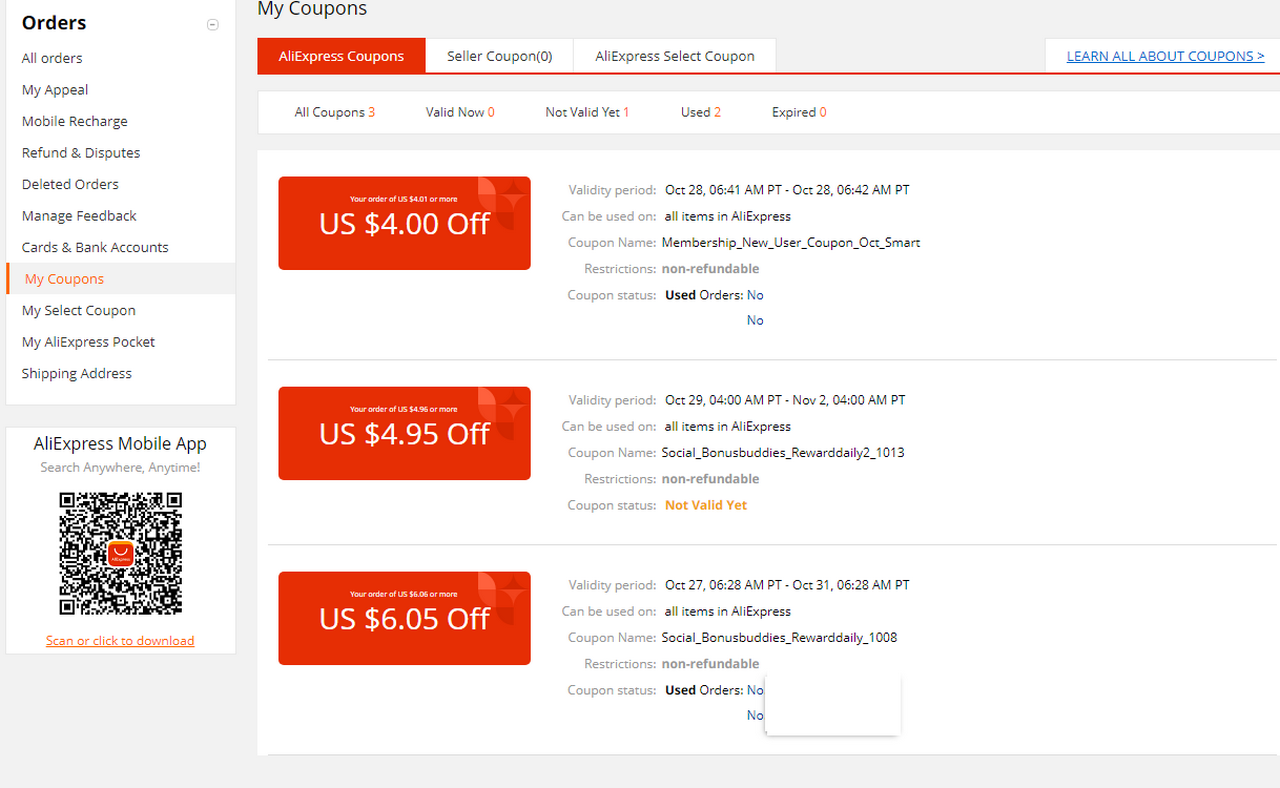Open order link beside Used Orders on $4.00 coupon
Image resolution: width=1280 pixels, height=788 pixels.
coord(755,295)
